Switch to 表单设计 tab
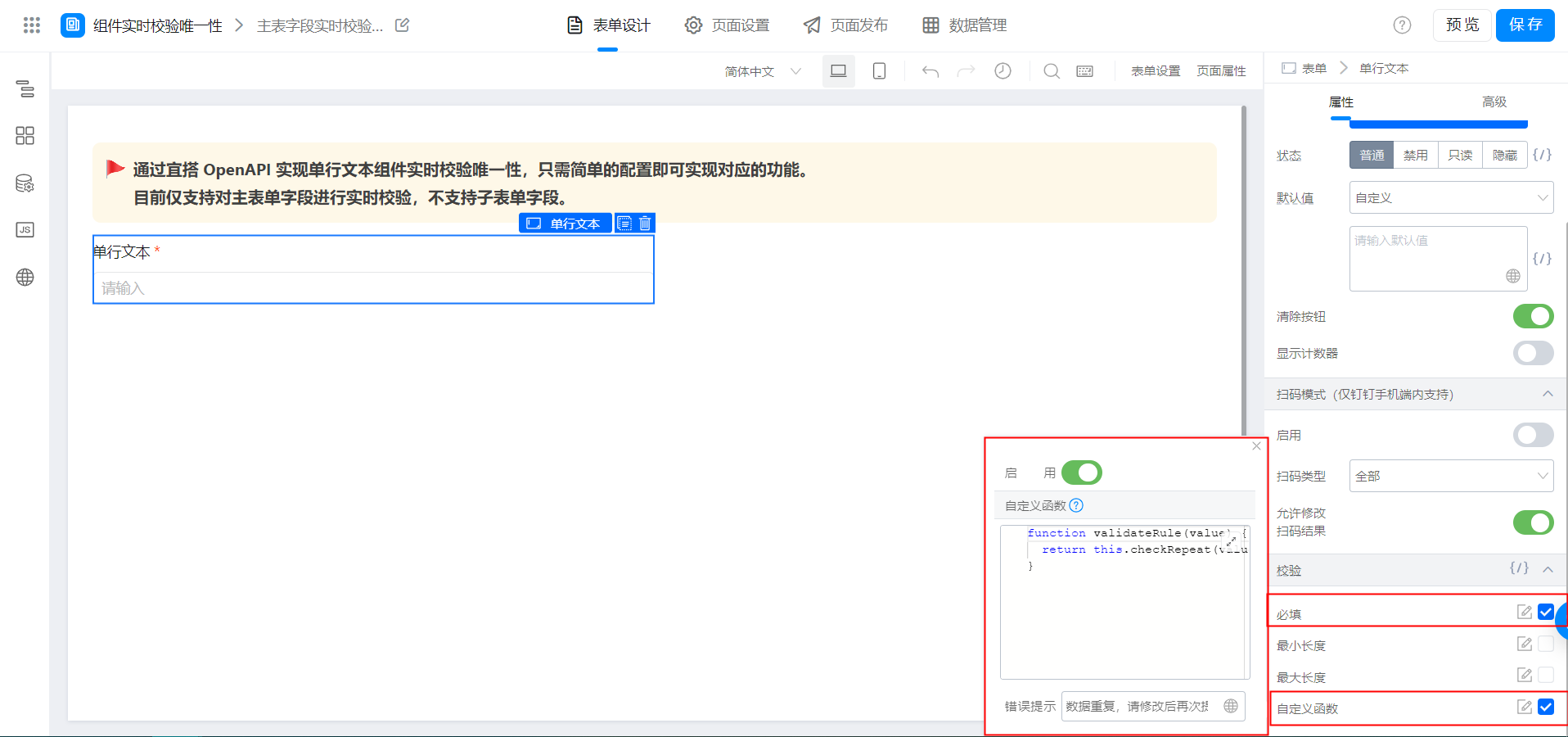Viewport: 1568px width, 737px height. point(609,25)
